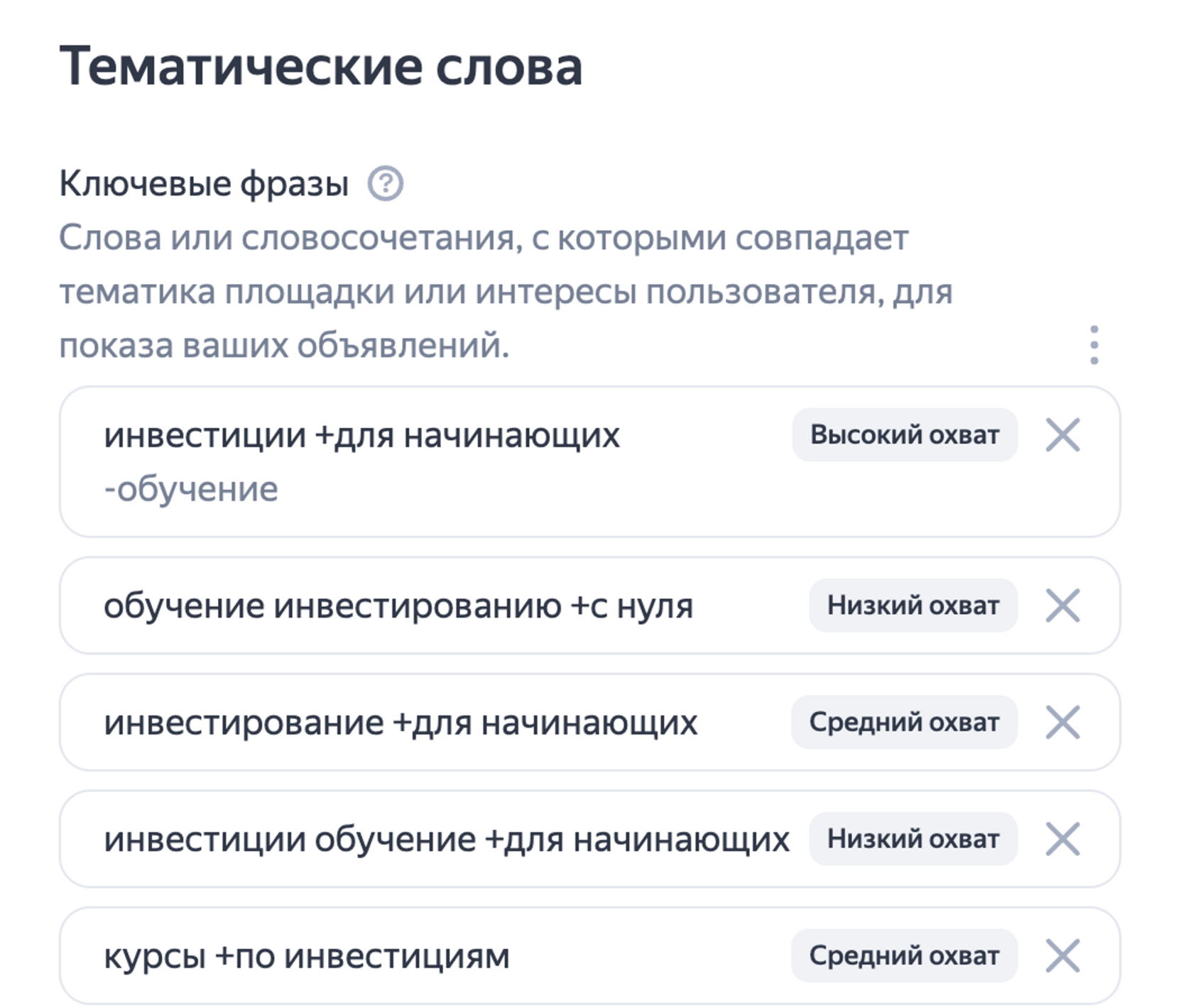The height and width of the screenshot is (1008, 1193).
Task: Open the three-dot options menu
Action: [1094, 346]
